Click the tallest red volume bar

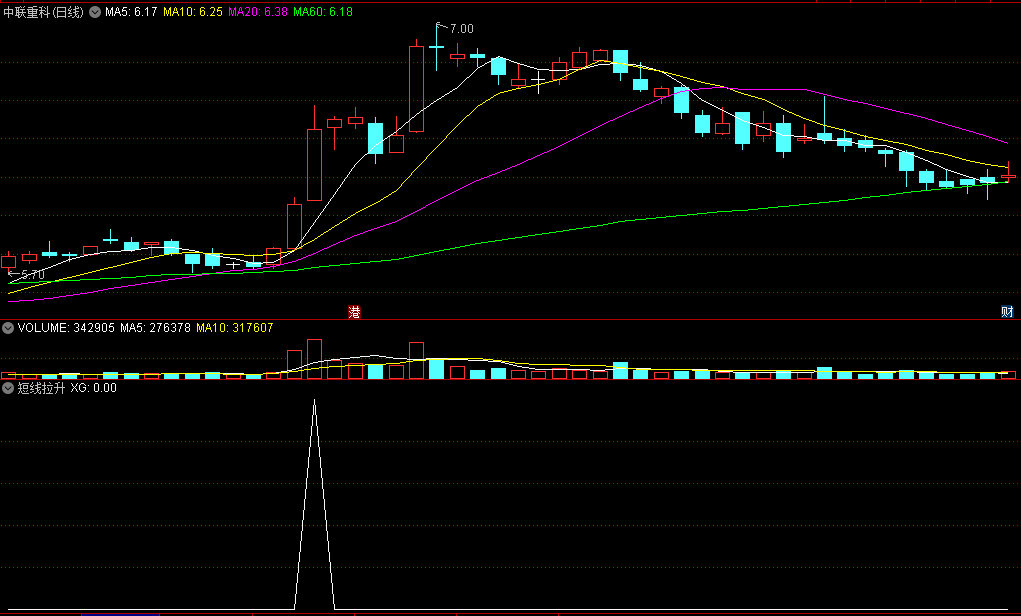(x=315, y=359)
